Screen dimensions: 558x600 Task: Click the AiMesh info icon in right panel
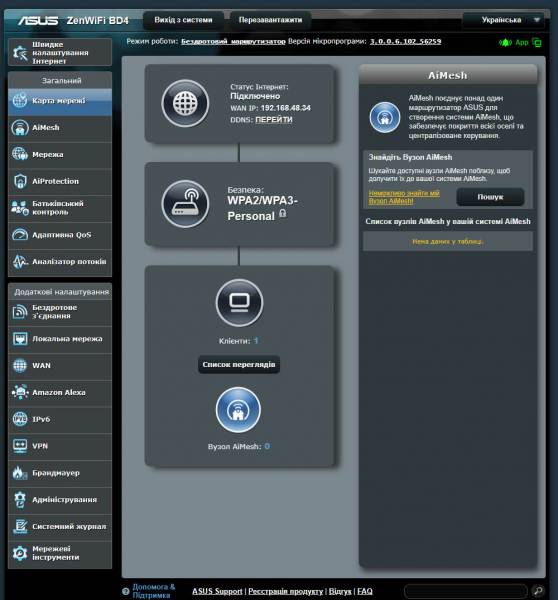click(x=385, y=117)
